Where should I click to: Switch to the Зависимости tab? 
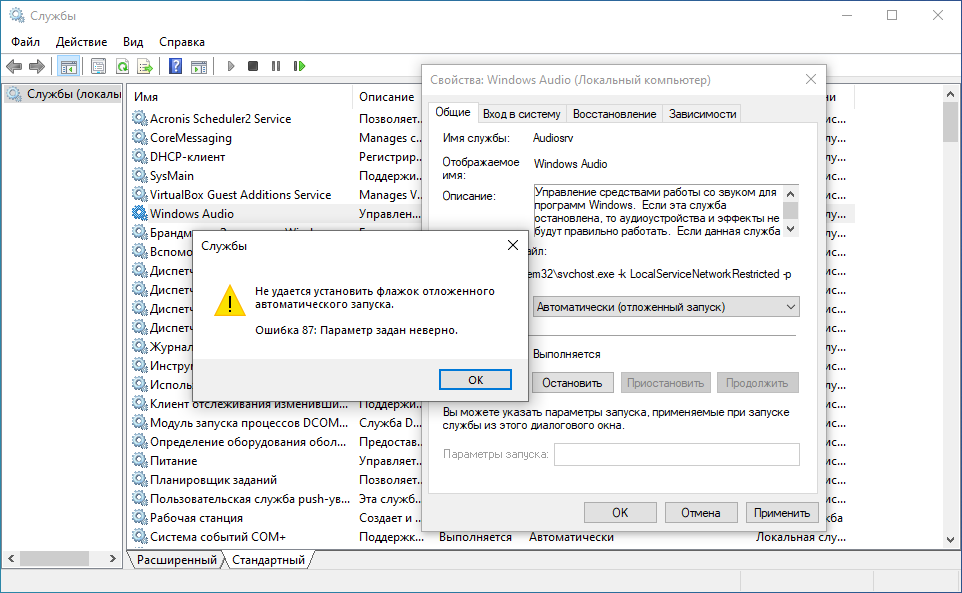point(702,114)
